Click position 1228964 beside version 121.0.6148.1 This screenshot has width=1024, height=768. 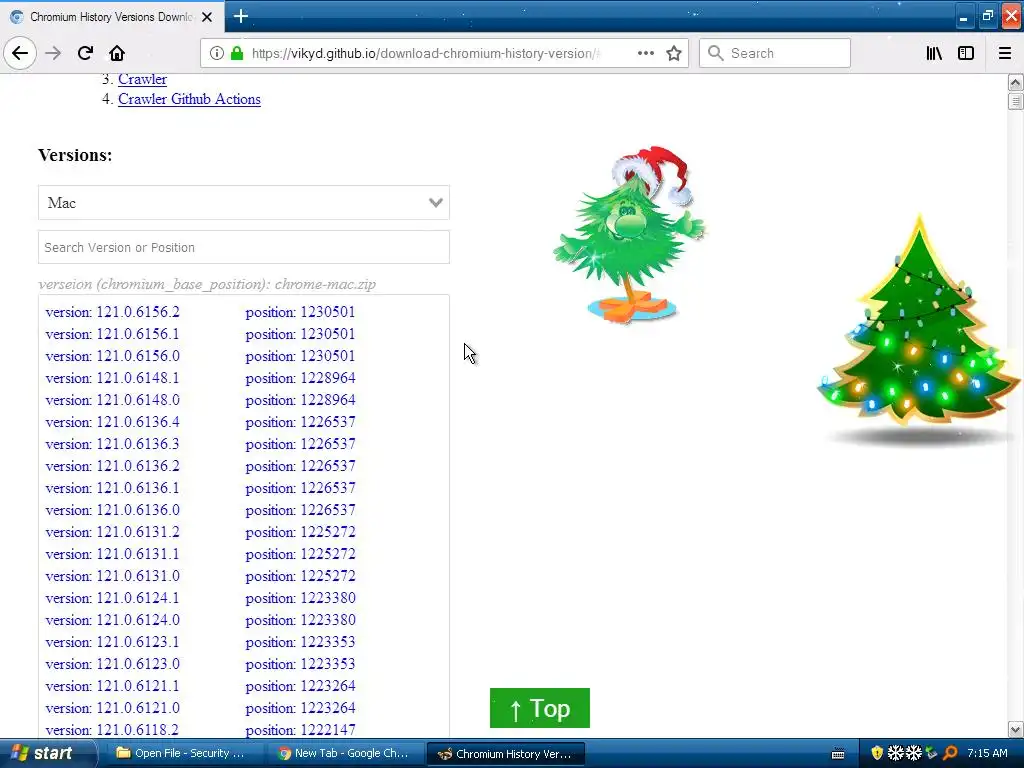pos(300,378)
